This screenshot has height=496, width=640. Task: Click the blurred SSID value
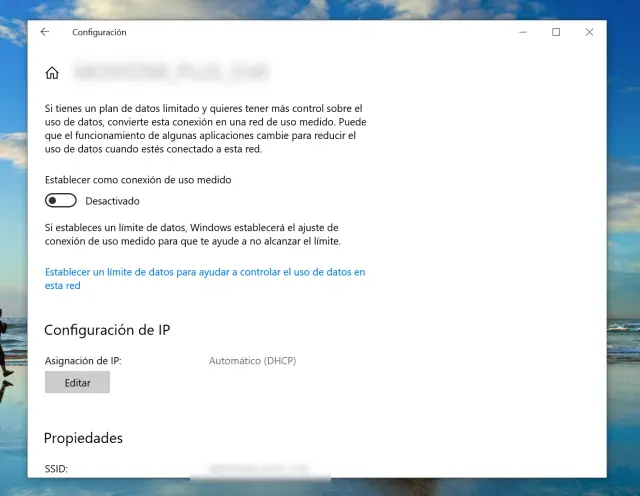click(258, 468)
